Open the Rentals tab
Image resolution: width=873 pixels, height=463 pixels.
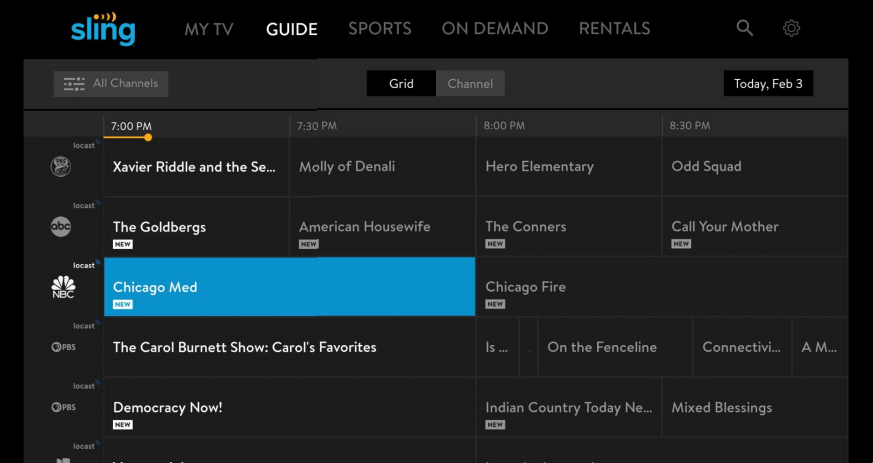pos(615,29)
